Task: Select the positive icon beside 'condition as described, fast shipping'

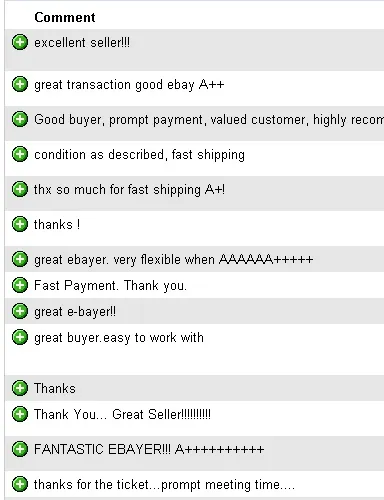Action: click(x=20, y=154)
